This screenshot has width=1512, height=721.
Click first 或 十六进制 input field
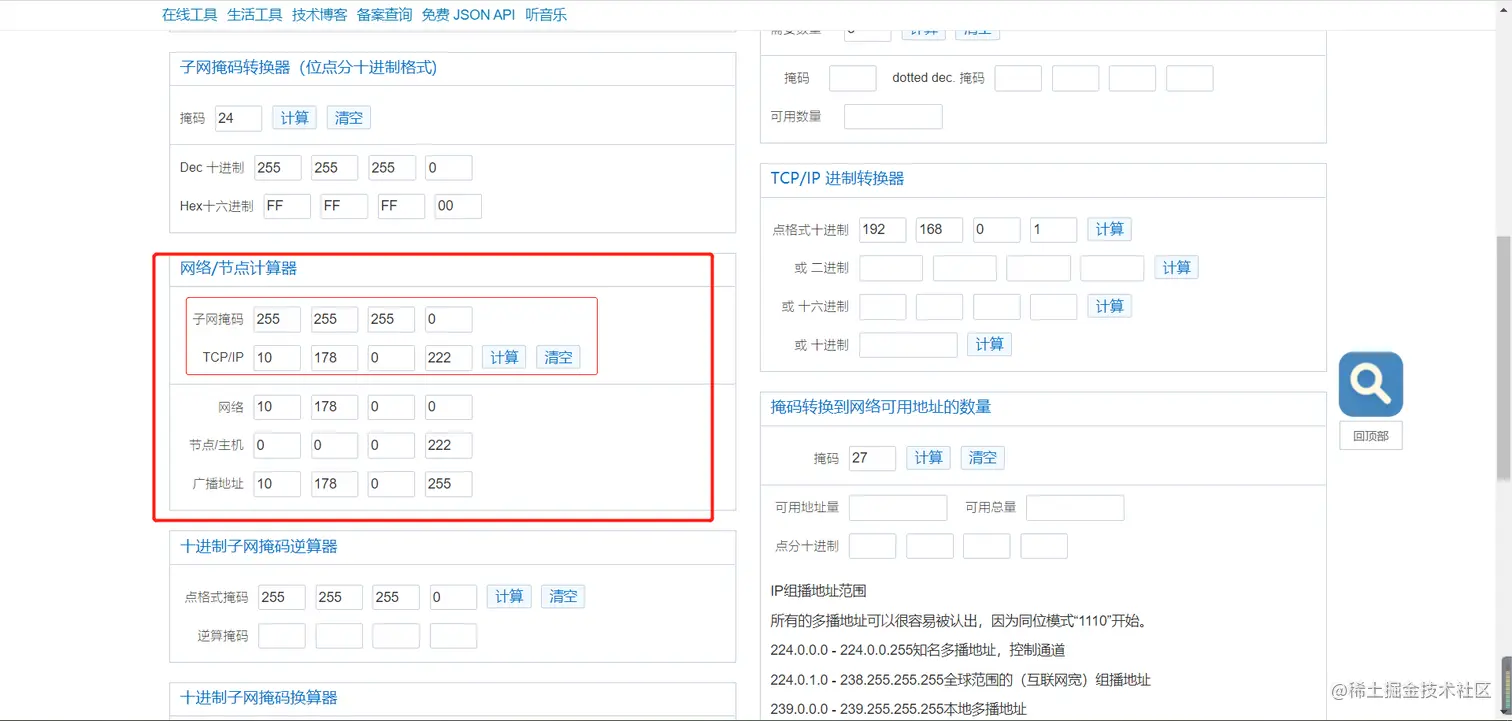[882, 307]
